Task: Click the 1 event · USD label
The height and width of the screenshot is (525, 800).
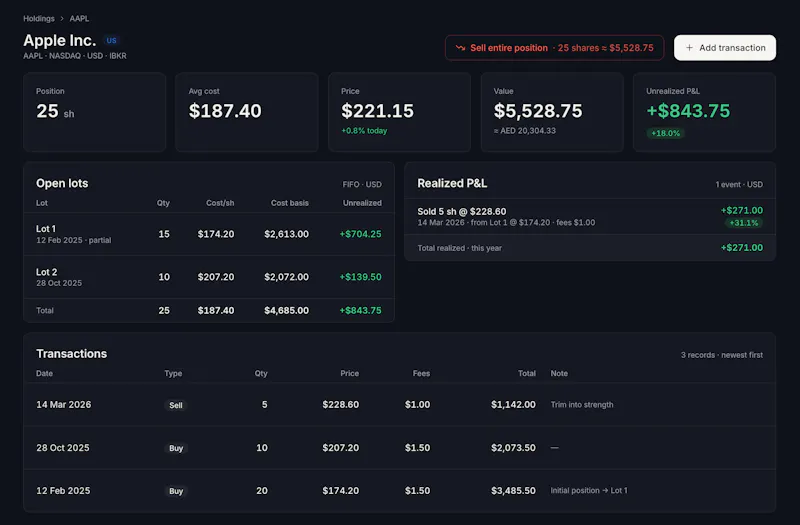Action: coord(739,184)
